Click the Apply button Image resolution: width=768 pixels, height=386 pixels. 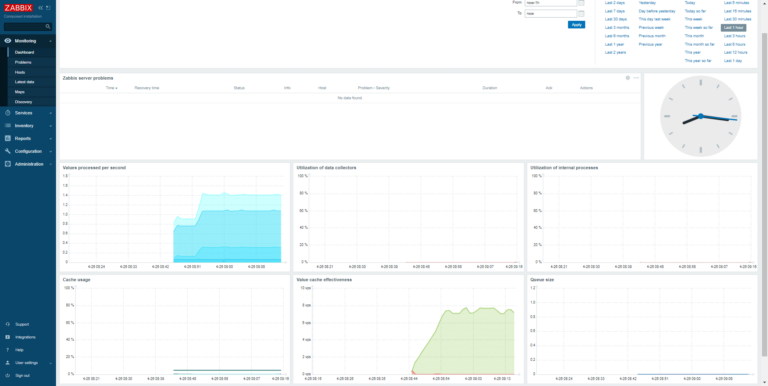(576, 24)
